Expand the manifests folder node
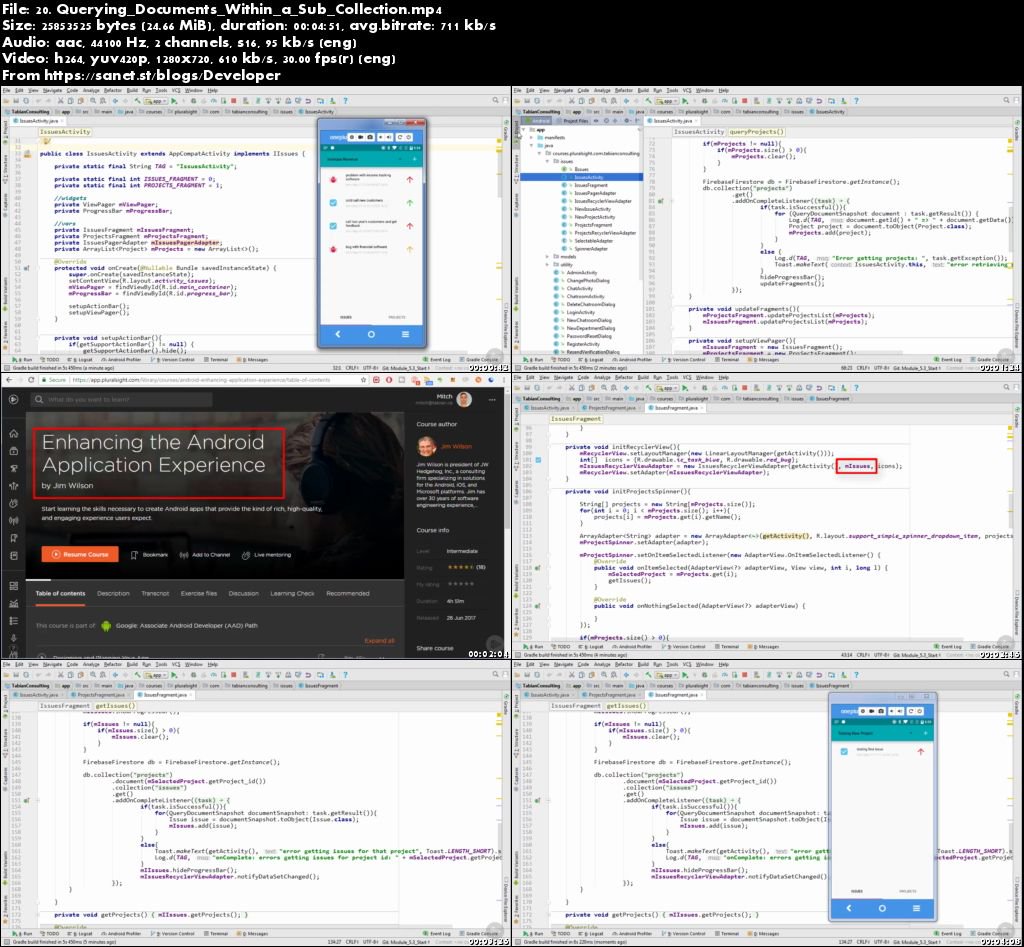Screen dimensions: 1024x947 pyautogui.click(x=532, y=138)
